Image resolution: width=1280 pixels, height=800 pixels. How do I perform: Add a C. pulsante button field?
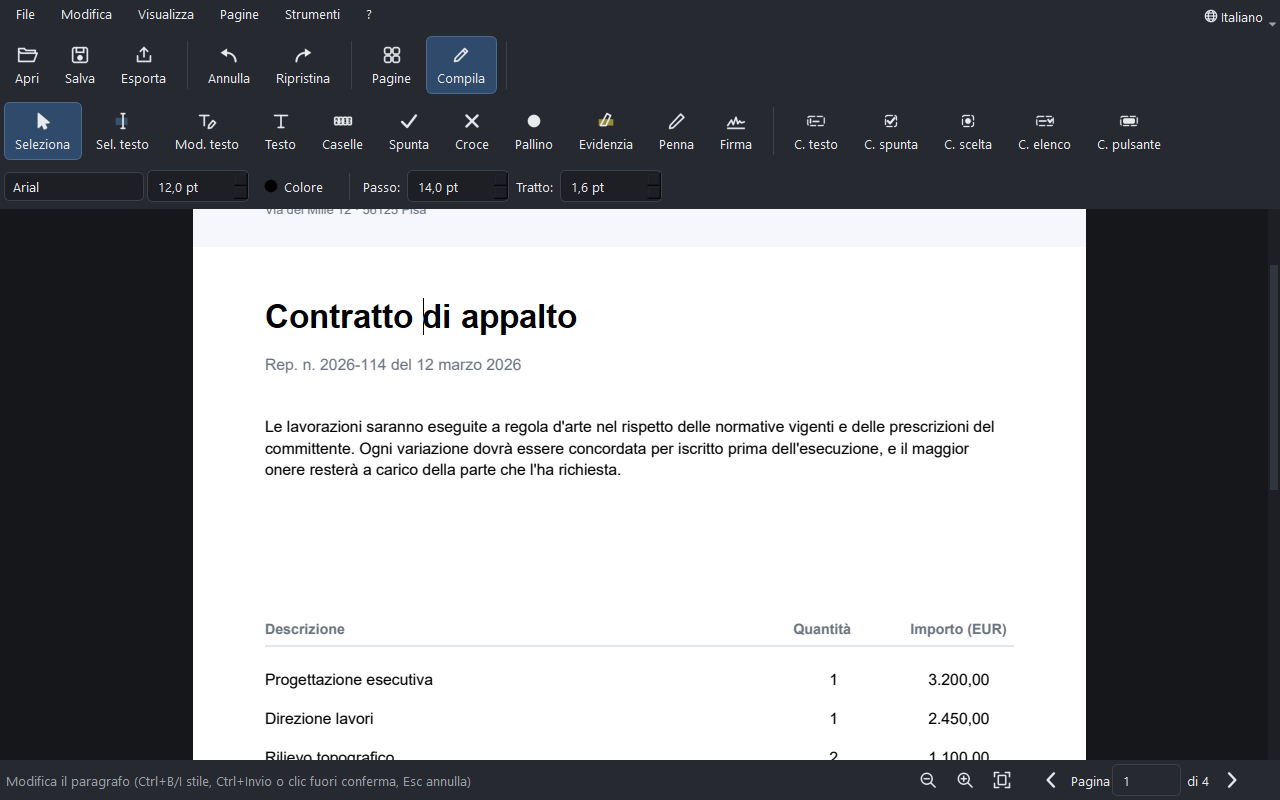1129,131
